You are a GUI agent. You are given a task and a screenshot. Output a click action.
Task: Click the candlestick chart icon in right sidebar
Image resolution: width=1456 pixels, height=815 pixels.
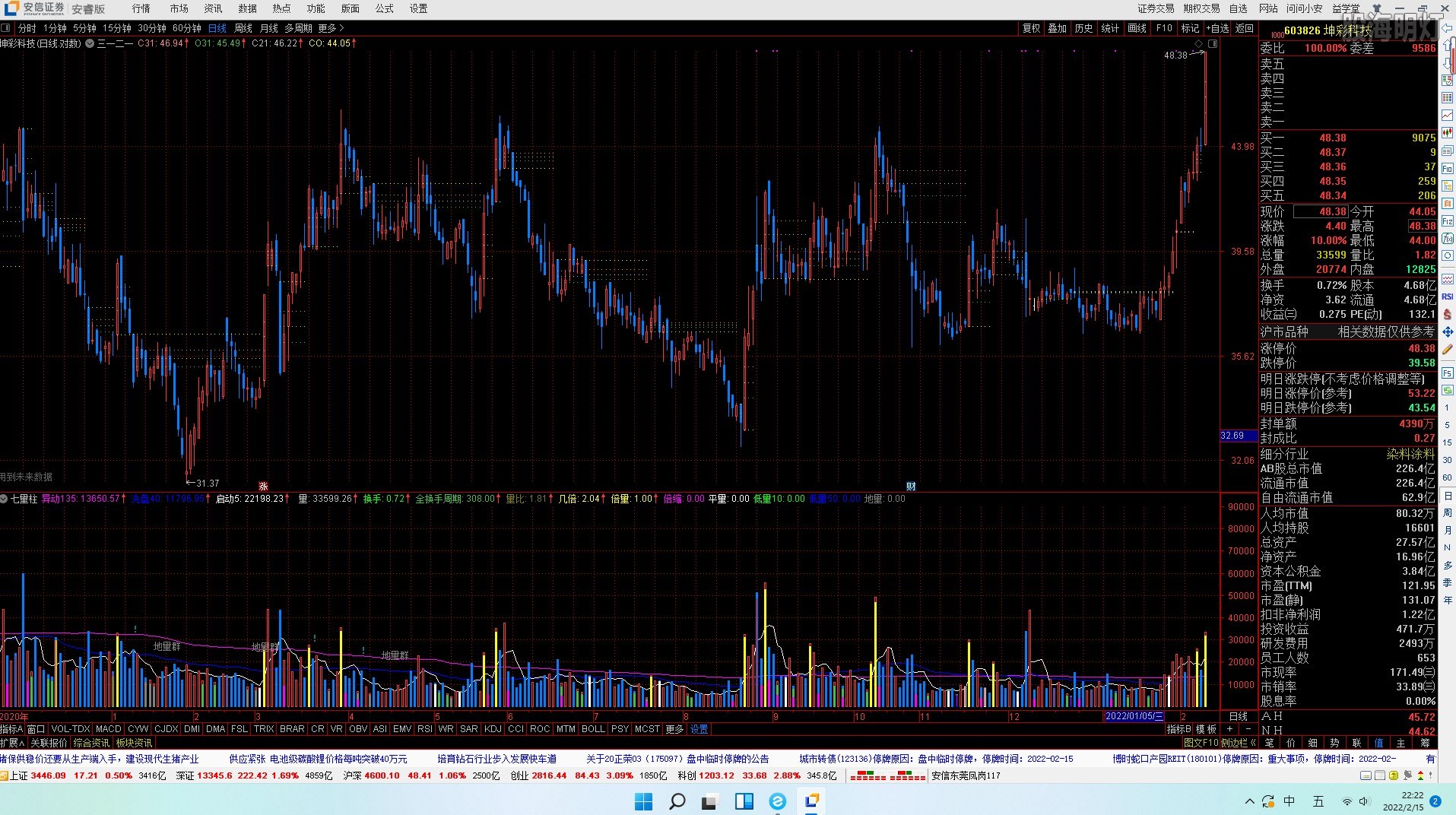(1447, 132)
